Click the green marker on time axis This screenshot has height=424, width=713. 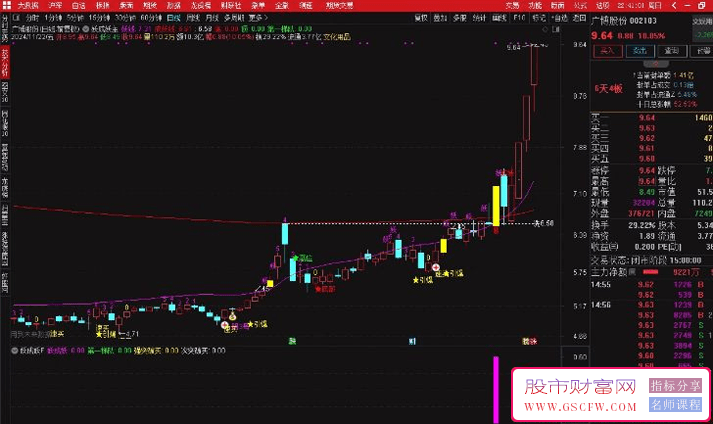coord(292,341)
